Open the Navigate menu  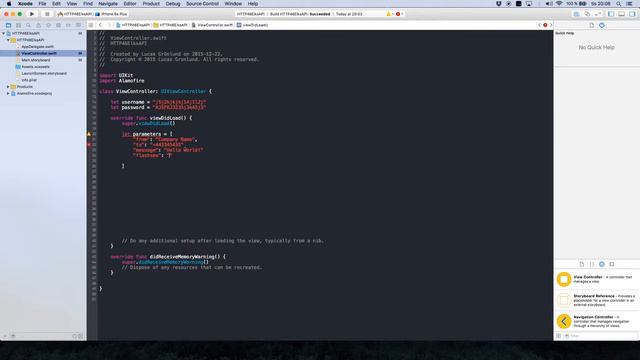pos(108,4)
